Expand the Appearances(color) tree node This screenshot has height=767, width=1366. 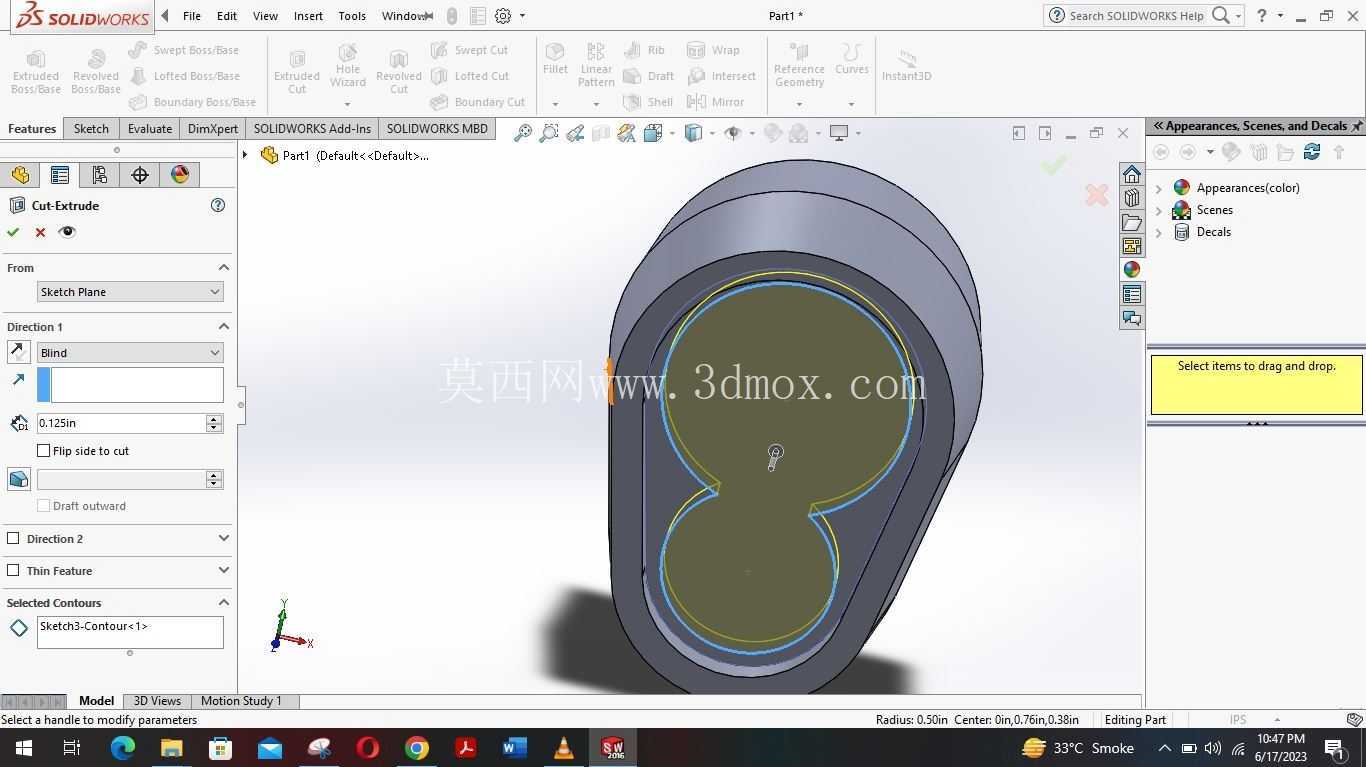tap(1159, 188)
